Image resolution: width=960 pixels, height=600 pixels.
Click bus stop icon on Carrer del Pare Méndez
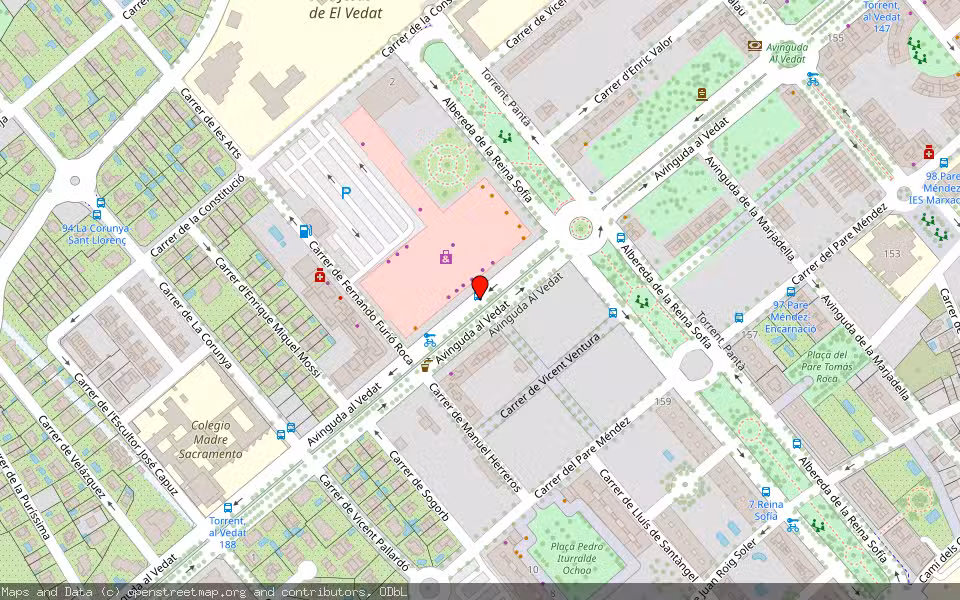coord(797,443)
